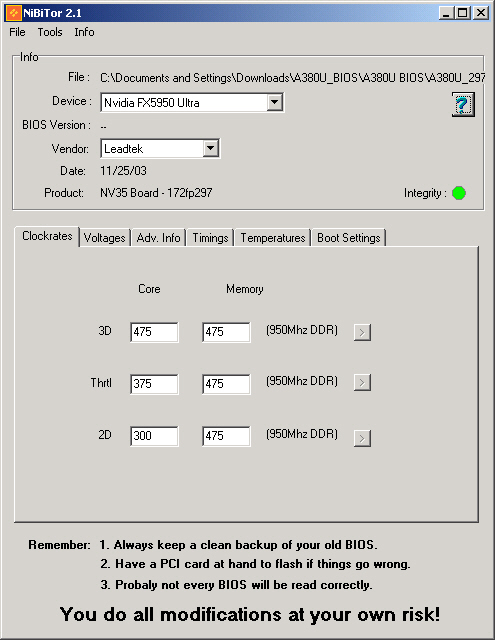Switch to the Timings tab
Screen dimensions: 495x640
[x=210, y=238]
